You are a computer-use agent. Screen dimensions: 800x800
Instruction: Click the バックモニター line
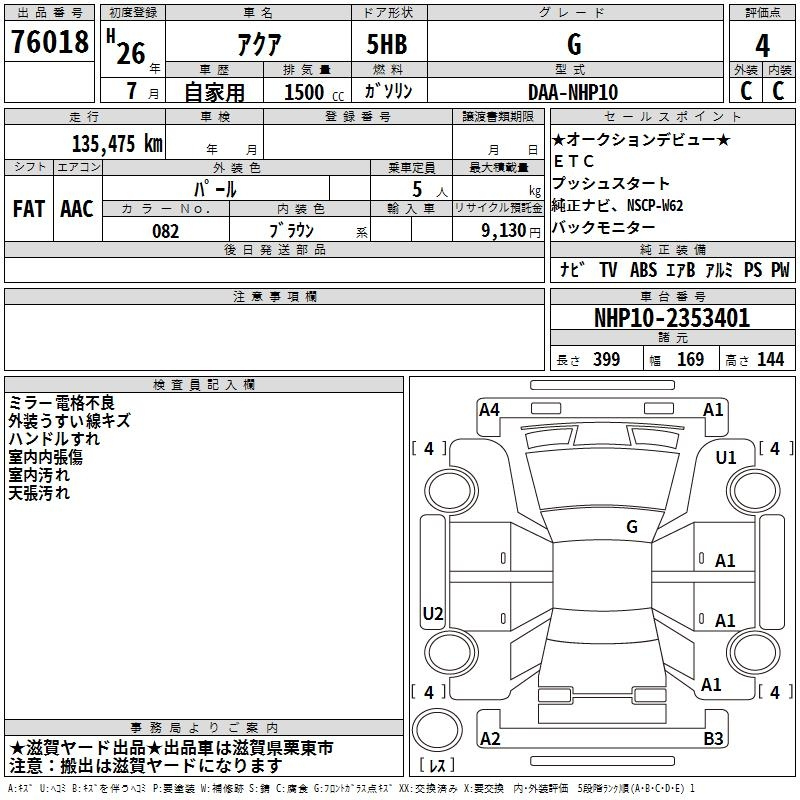tap(604, 227)
